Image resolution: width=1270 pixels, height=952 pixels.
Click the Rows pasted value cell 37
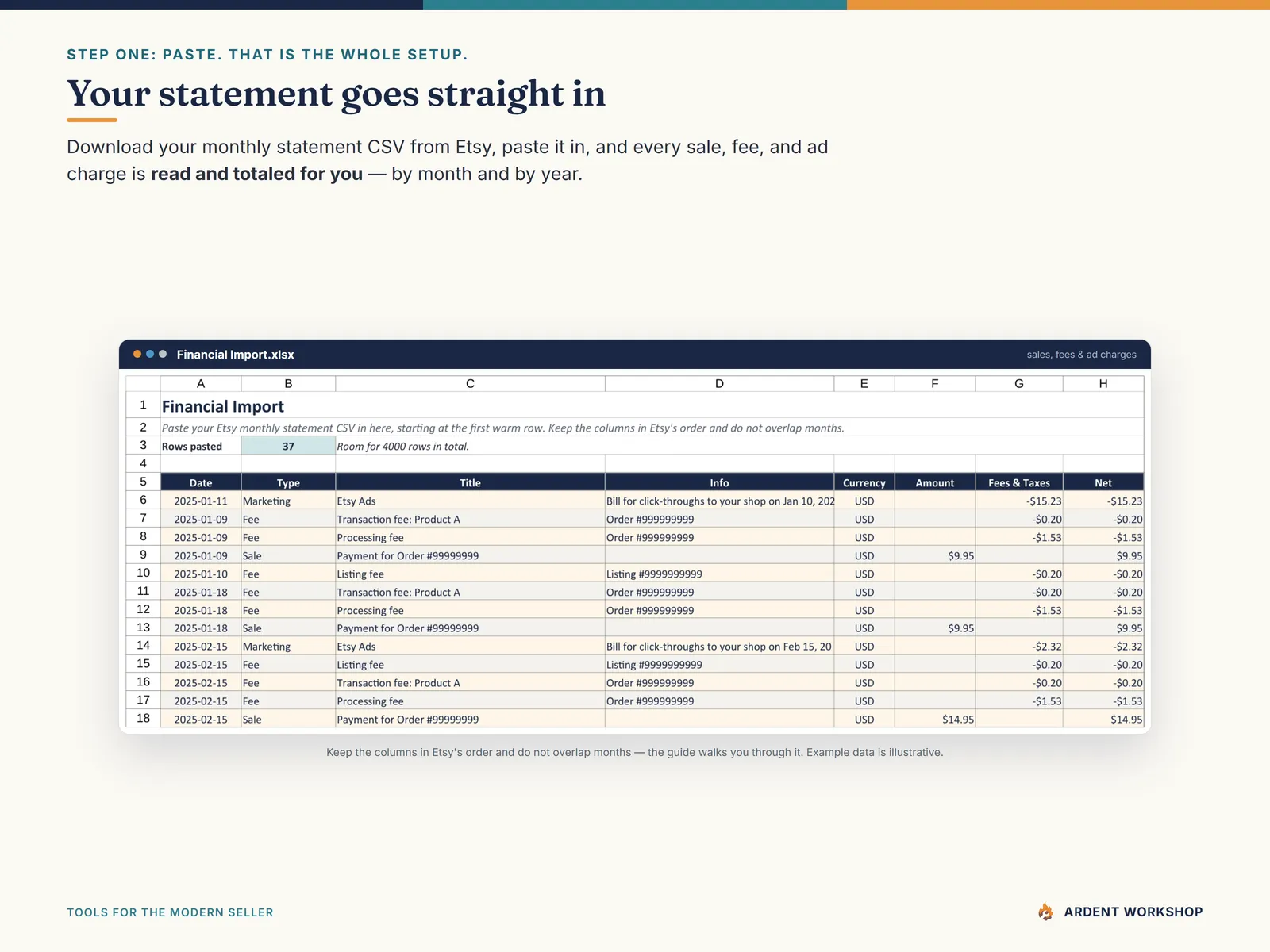click(288, 446)
